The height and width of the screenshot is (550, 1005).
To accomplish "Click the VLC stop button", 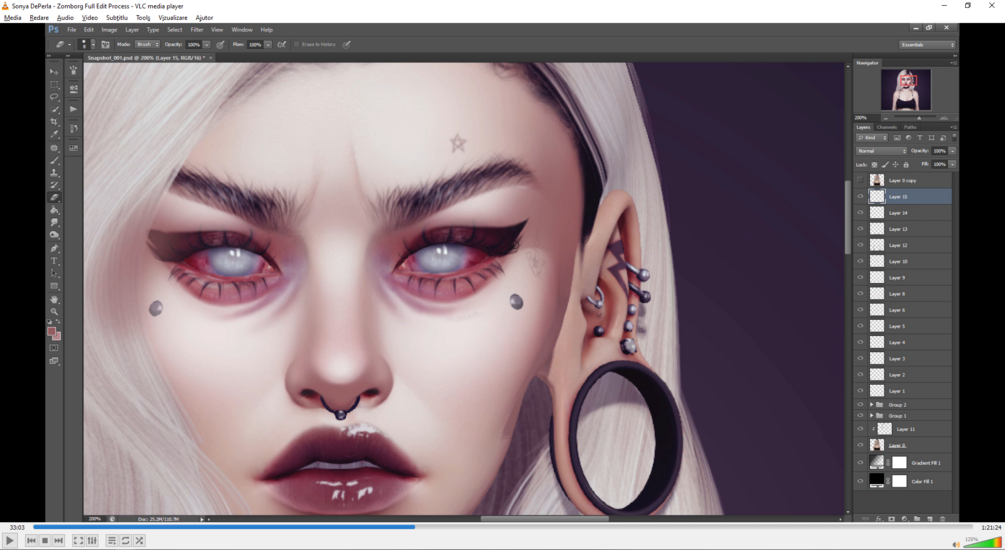I will (45, 540).
